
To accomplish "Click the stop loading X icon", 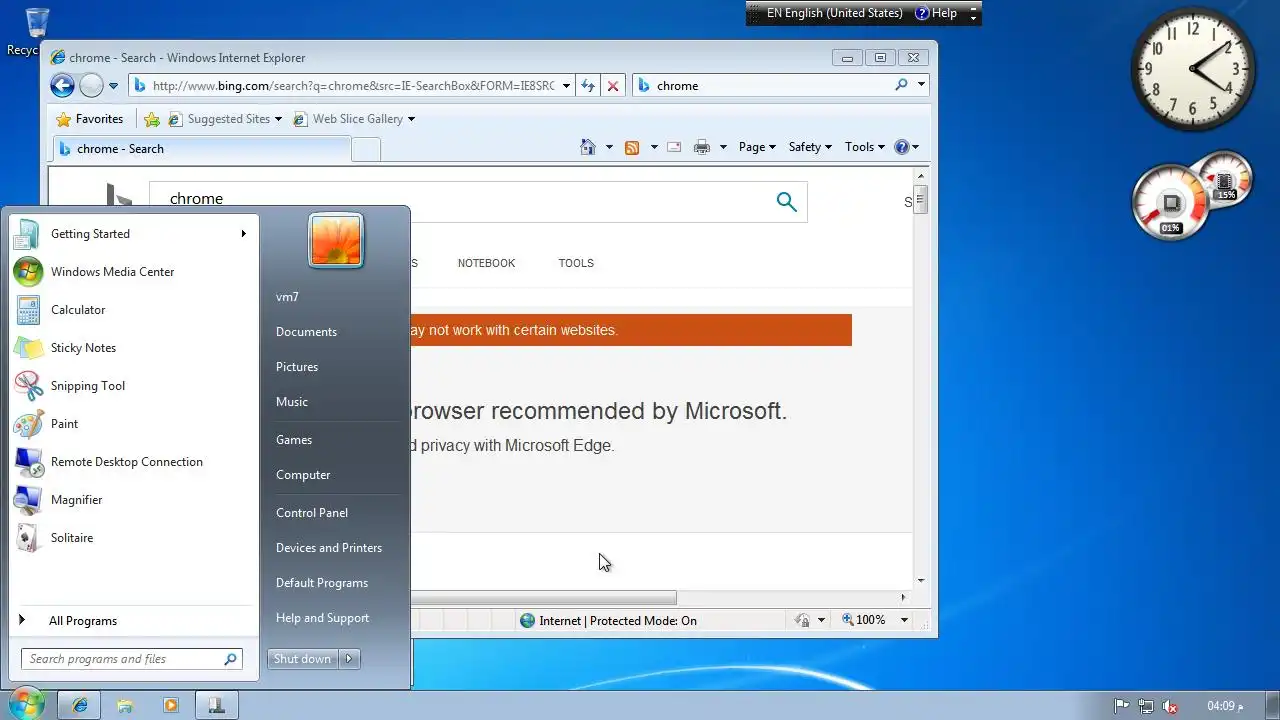I will point(613,86).
